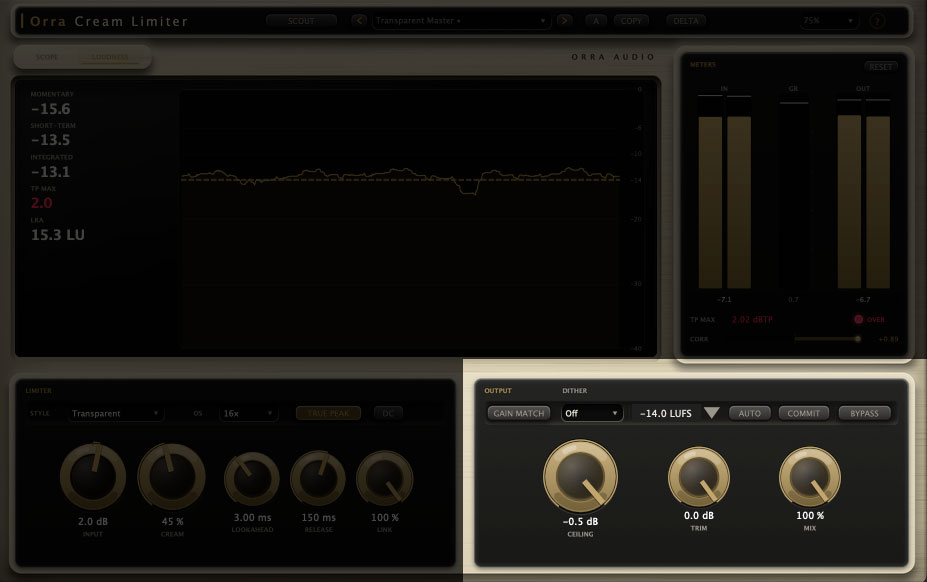Open the Transparent Master preset dropdown
The height and width of the screenshot is (582, 927).
click(x=461, y=21)
